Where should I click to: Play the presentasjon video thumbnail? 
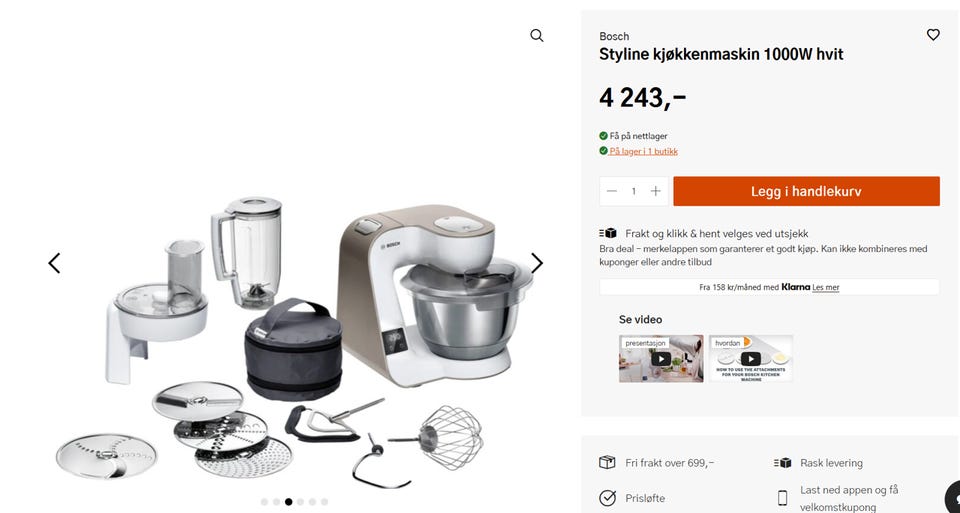point(661,359)
